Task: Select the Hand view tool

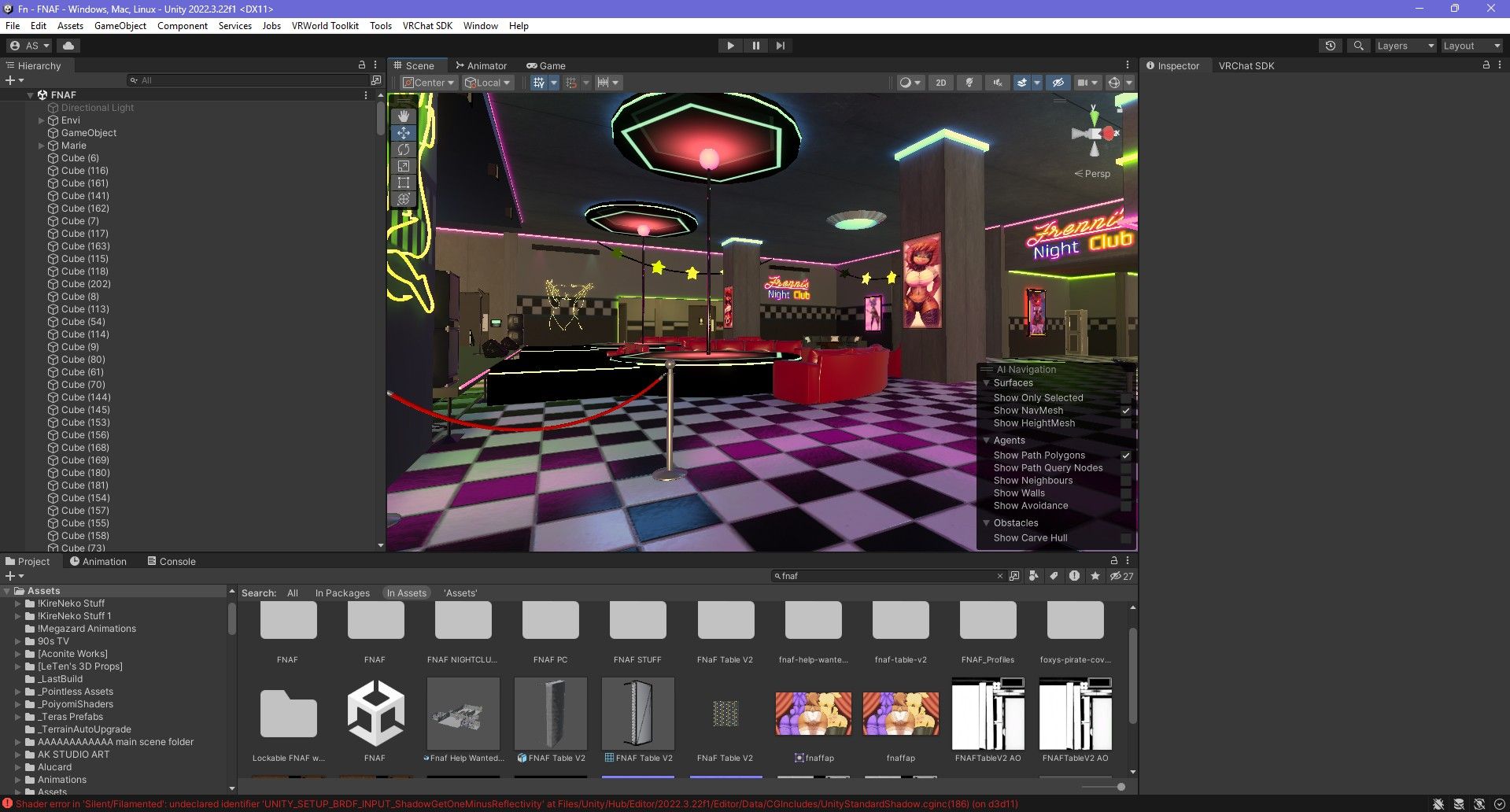Action: coord(404,116)
